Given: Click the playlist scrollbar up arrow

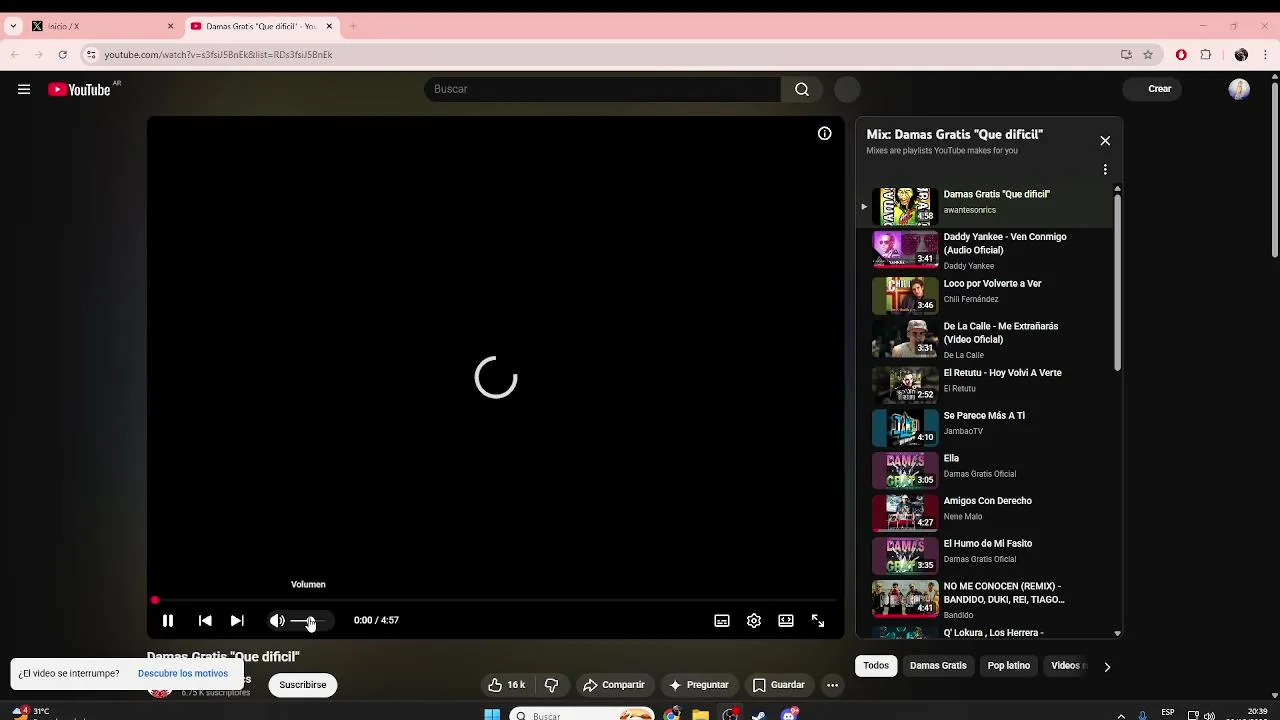Looking at the screenshot, I should coord(1117,188).
